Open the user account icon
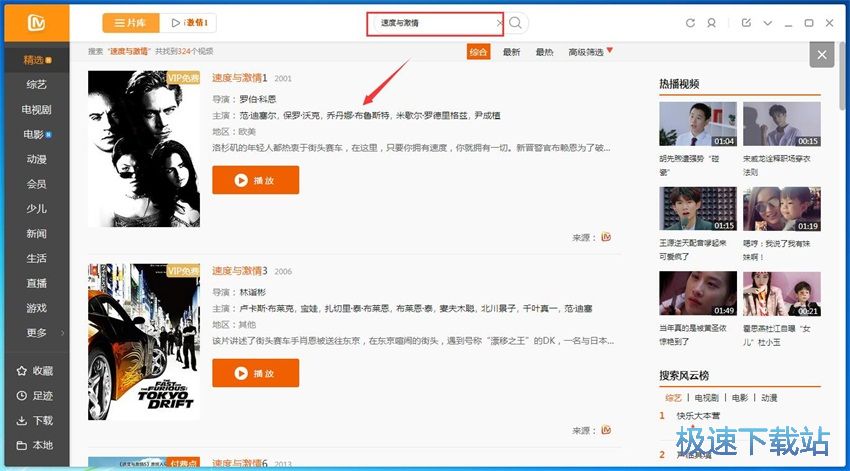This screenshot has width=850, height=471. (711, 23)
